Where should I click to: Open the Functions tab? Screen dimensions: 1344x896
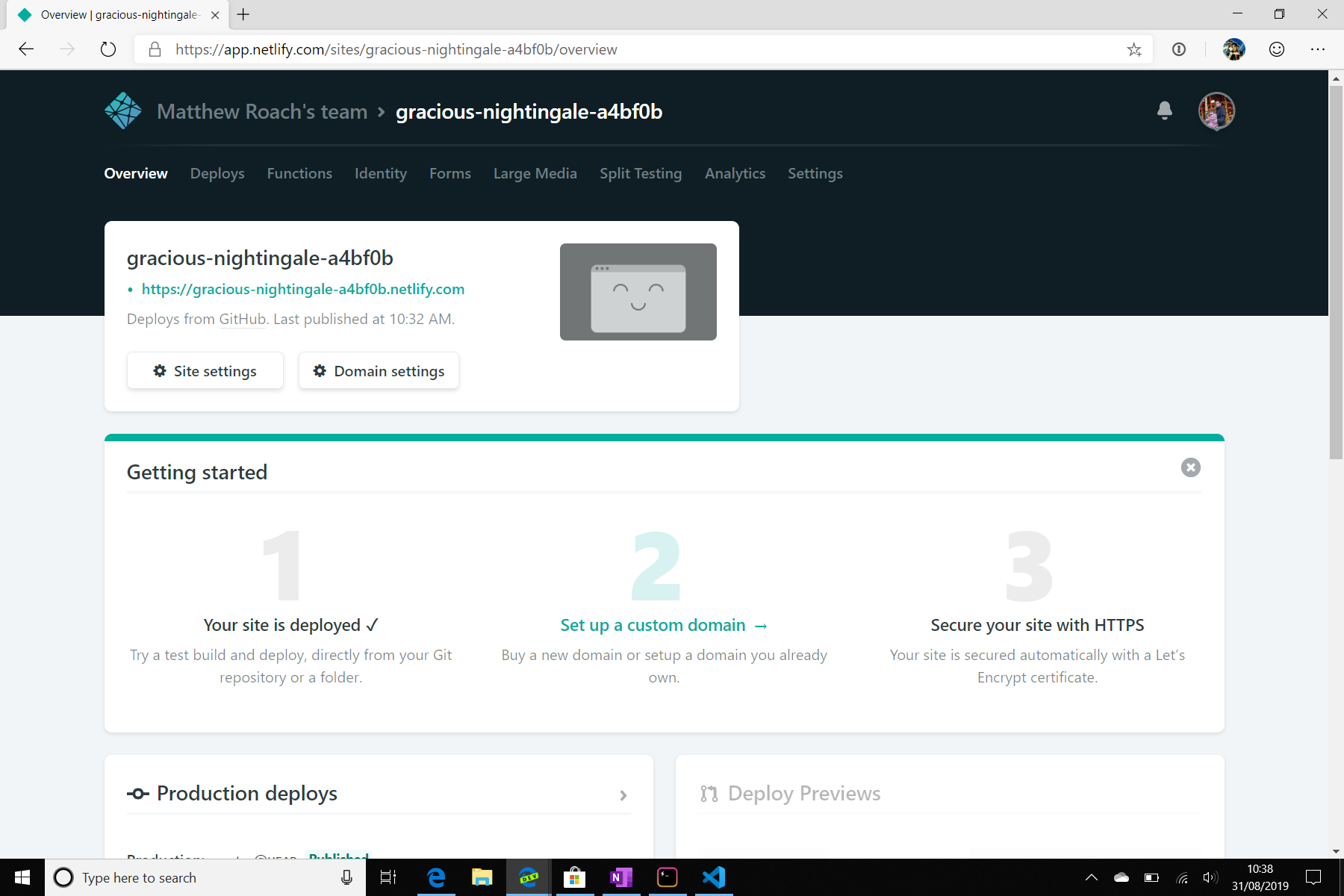(x=299, y=173)
